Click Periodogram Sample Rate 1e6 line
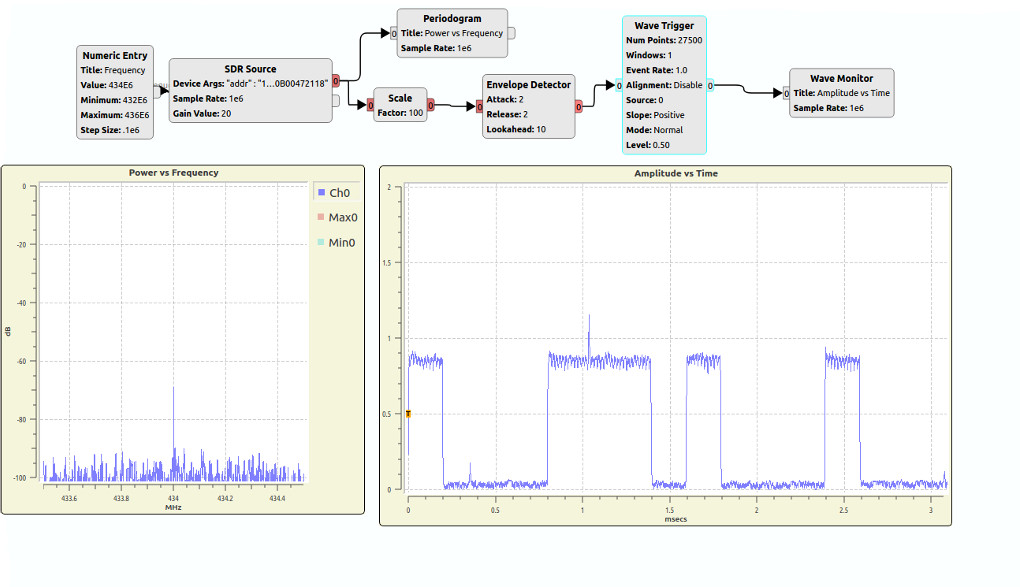Screen dimensions: 1020x587 coord(436,48)
